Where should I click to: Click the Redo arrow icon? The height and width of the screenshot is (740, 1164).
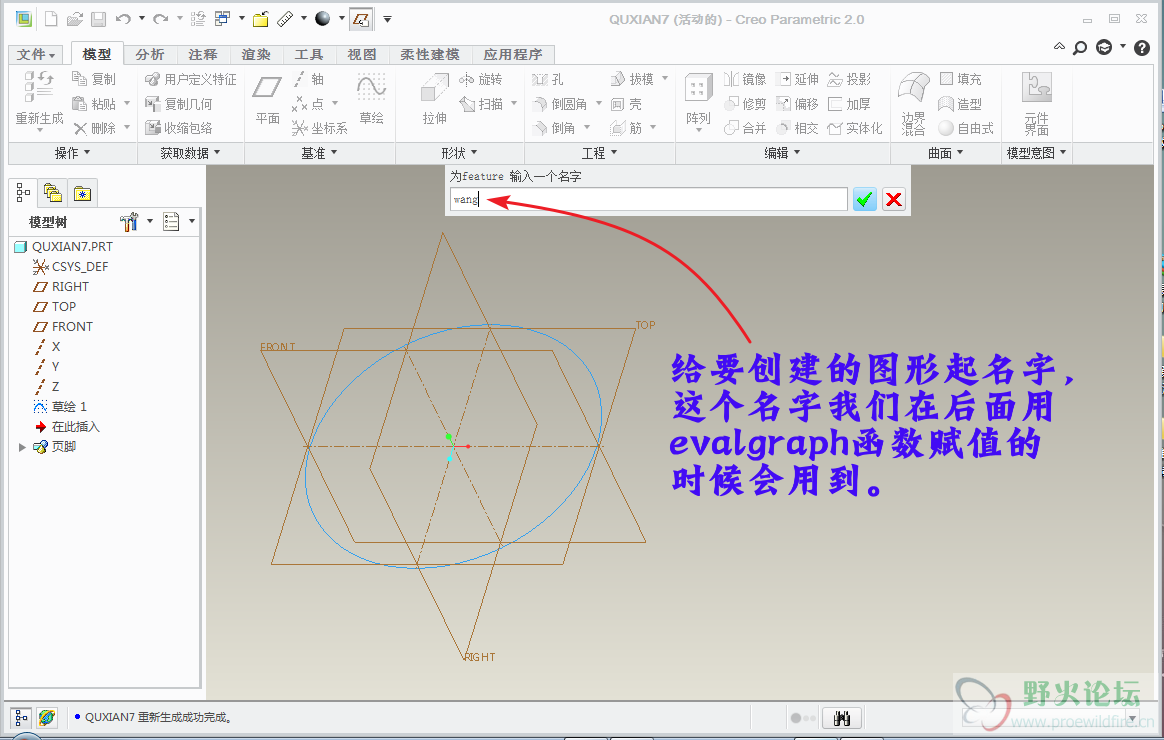coord(160,19)
